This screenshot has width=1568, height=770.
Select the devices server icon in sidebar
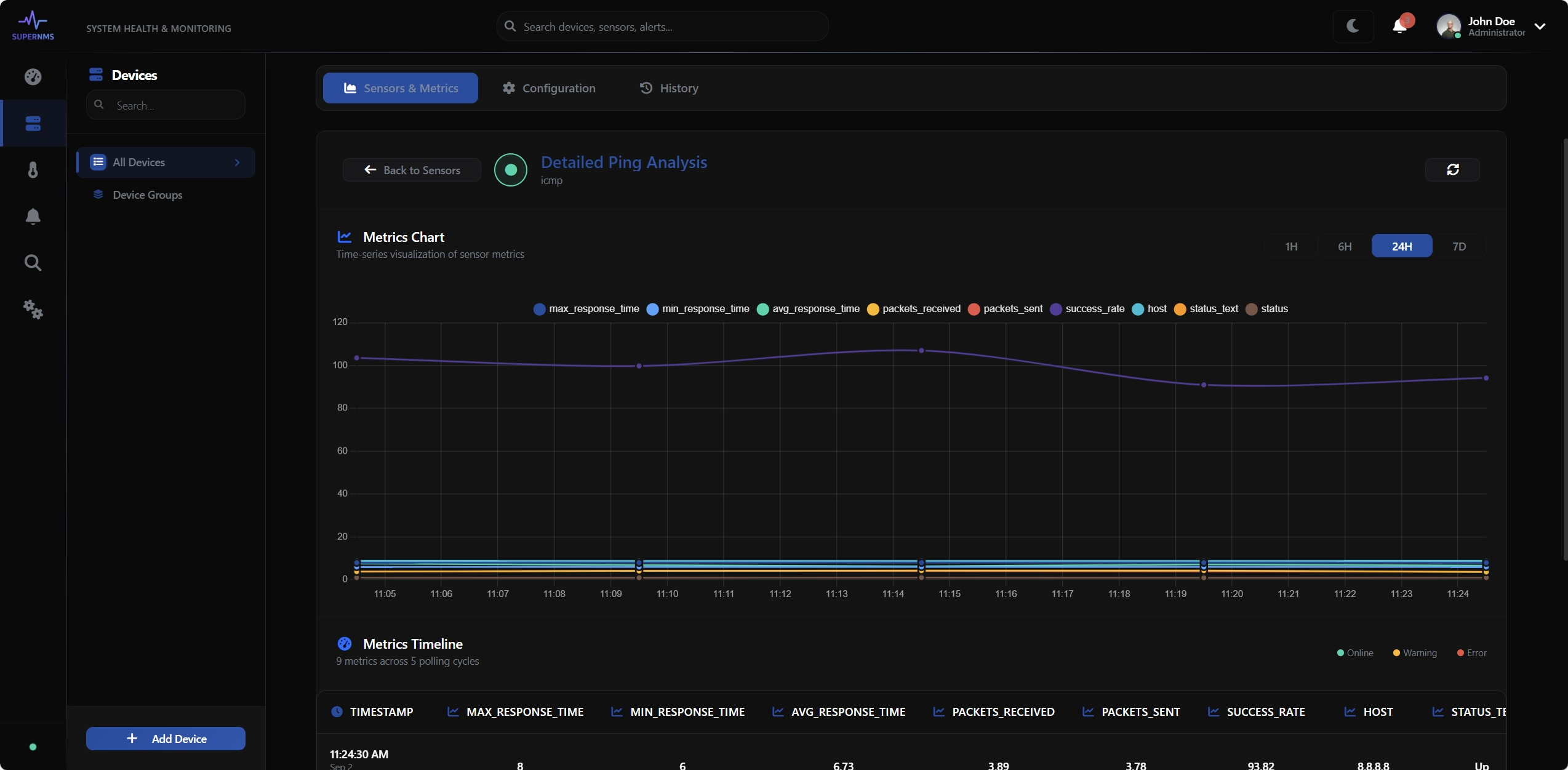[x=33, y=123]
